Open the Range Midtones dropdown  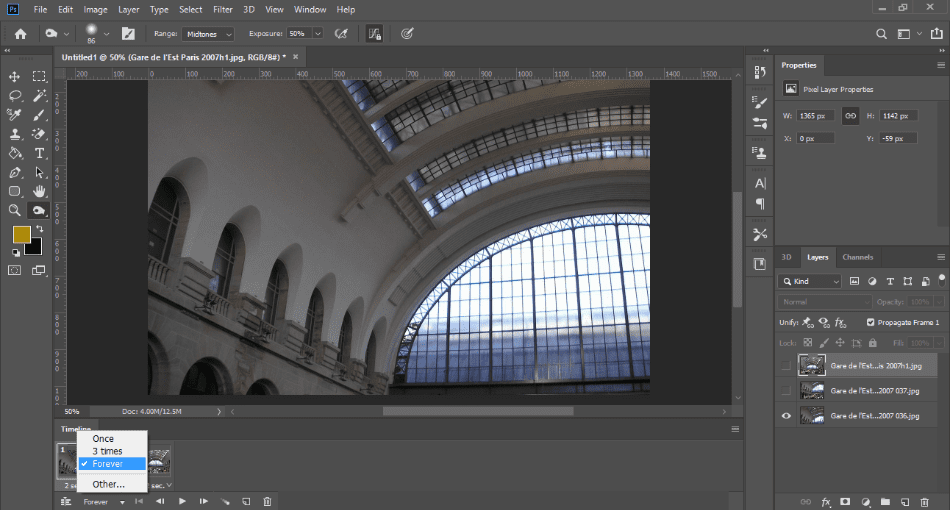coord(207,33)
